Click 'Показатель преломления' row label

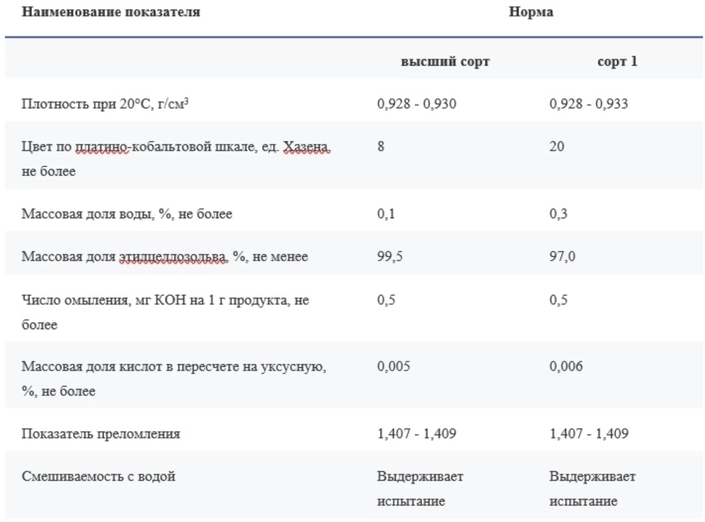click(101, 433)
